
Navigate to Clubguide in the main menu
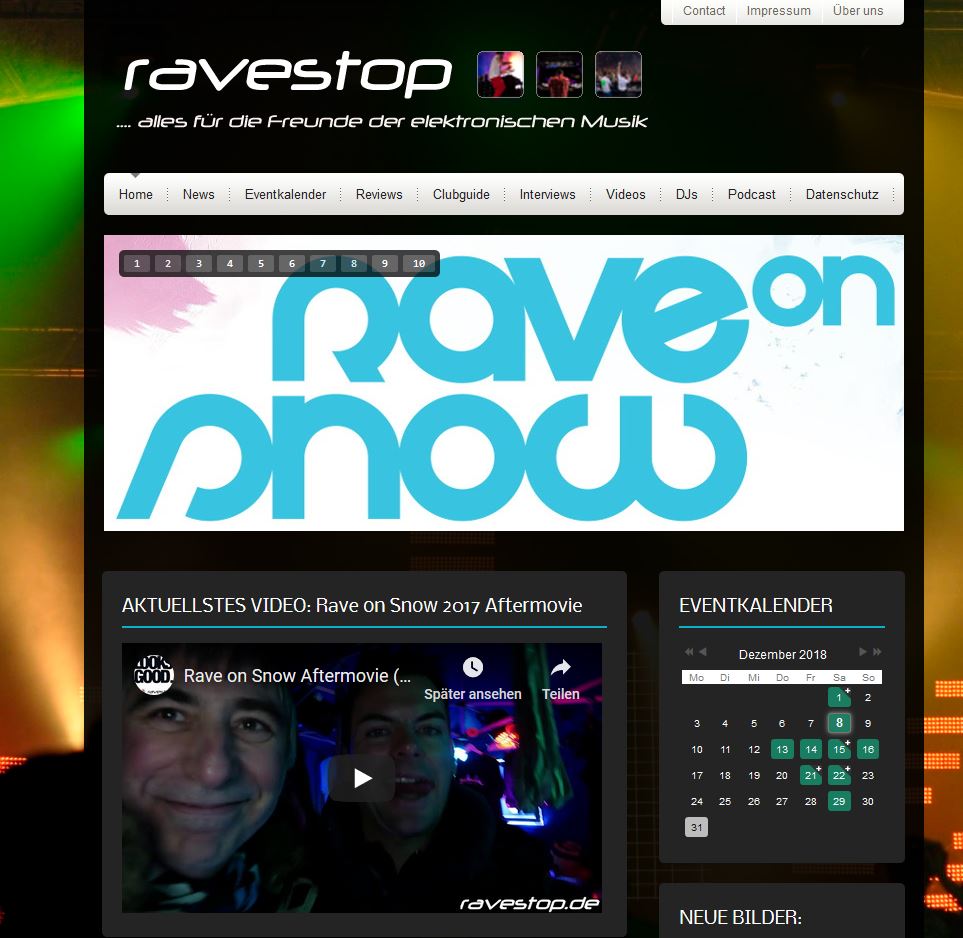pyautogui.click(x=461, y=194)
